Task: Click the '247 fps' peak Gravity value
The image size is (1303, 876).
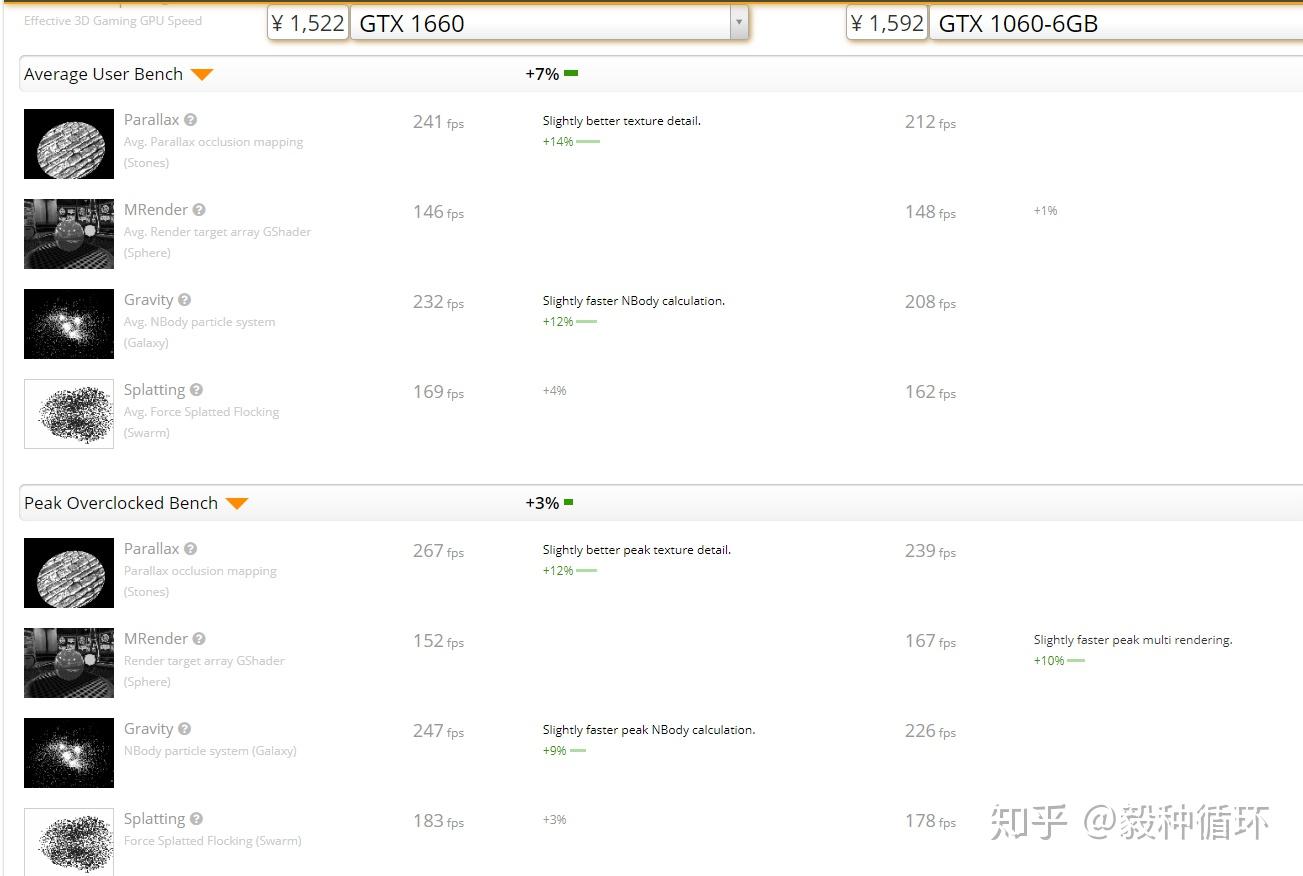Action: pos(438,731)
